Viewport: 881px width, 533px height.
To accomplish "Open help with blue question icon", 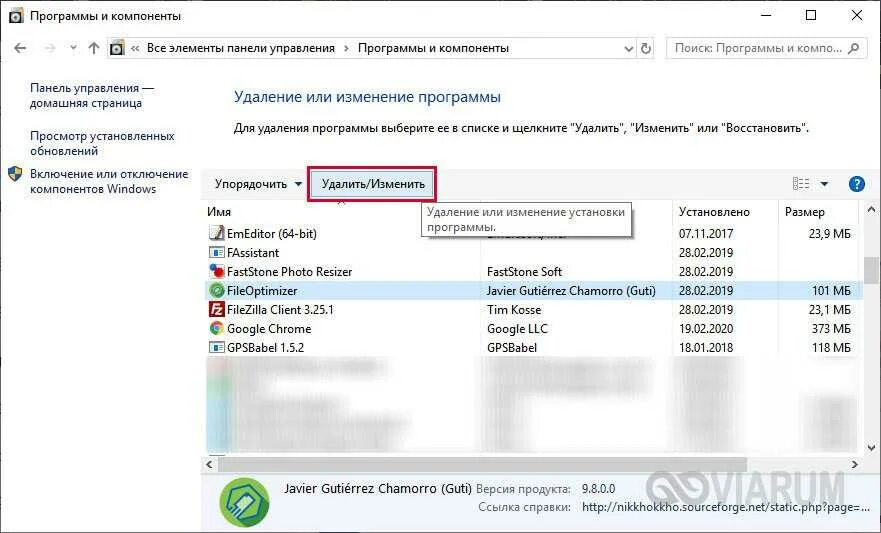I will coord(856,184).
